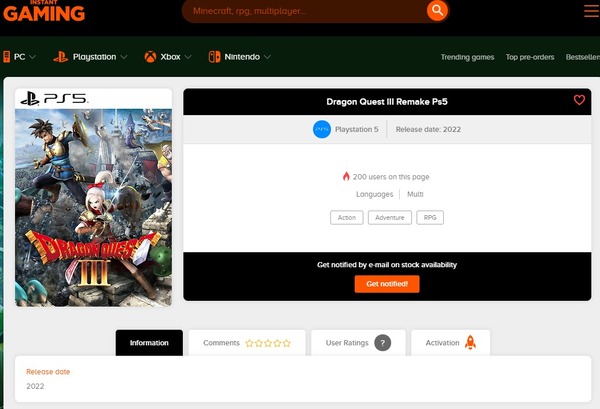
Task: Click the Multi languages value
Action: (415, 194)
